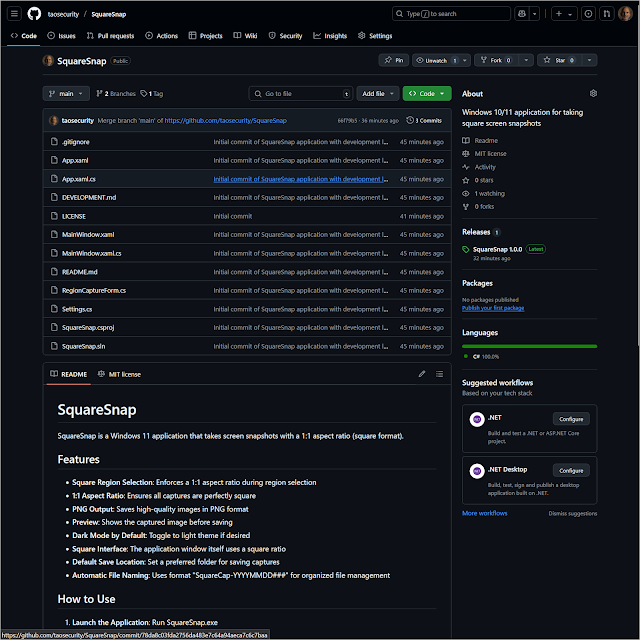
Task: Open the RegionCaptureForm.cs file
Action: tap(94, 291)
